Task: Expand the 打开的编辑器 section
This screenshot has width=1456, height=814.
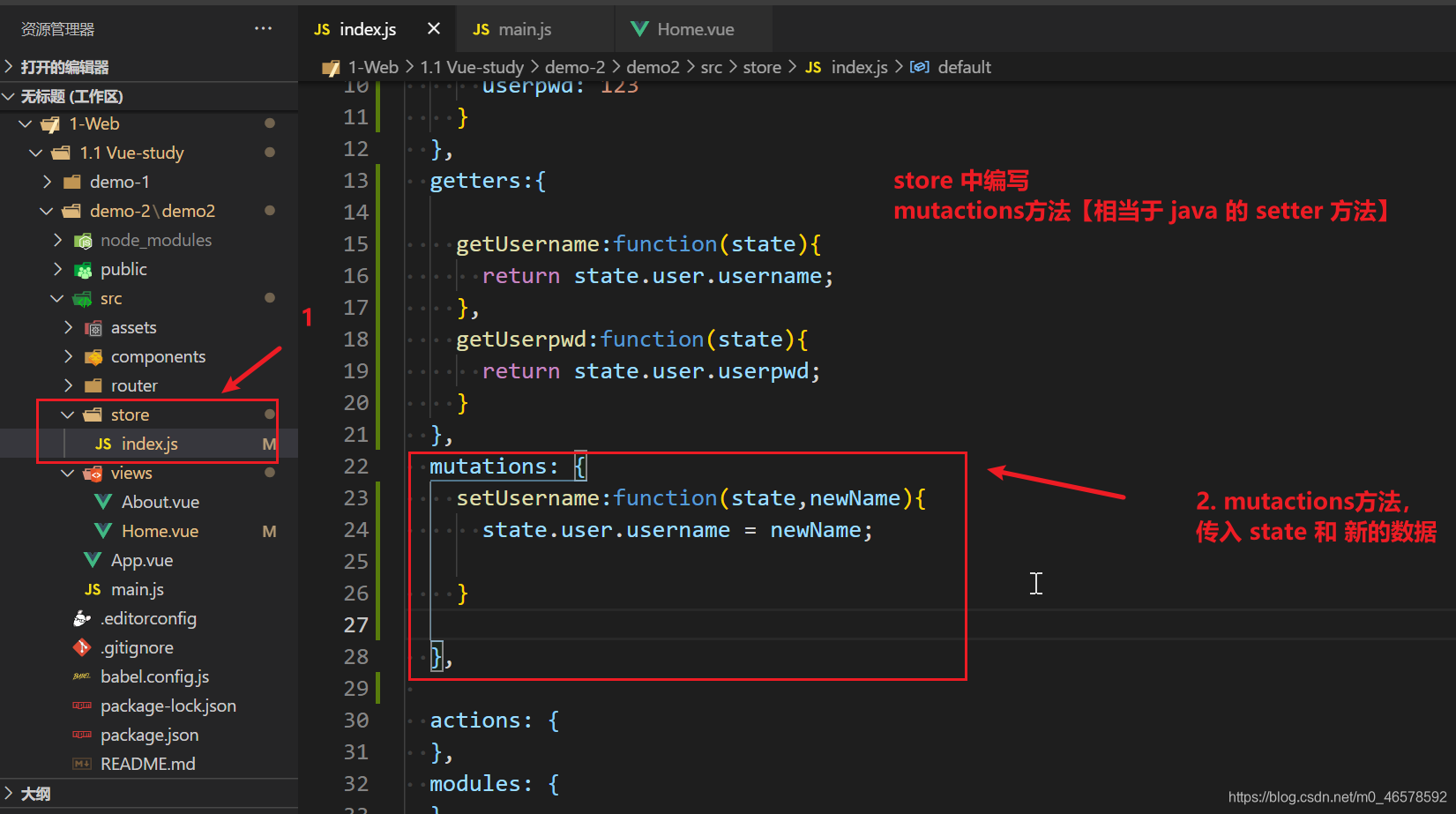Action: pos(9,67)
